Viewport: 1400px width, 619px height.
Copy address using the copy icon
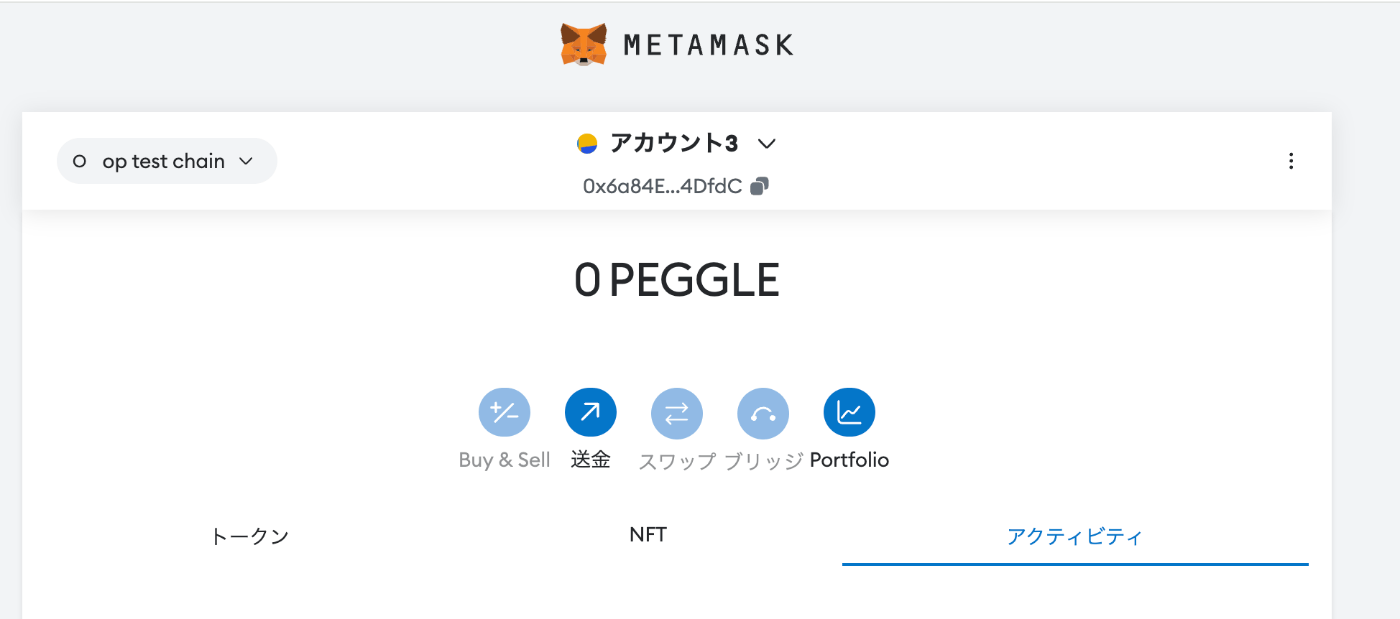[759, 186]
